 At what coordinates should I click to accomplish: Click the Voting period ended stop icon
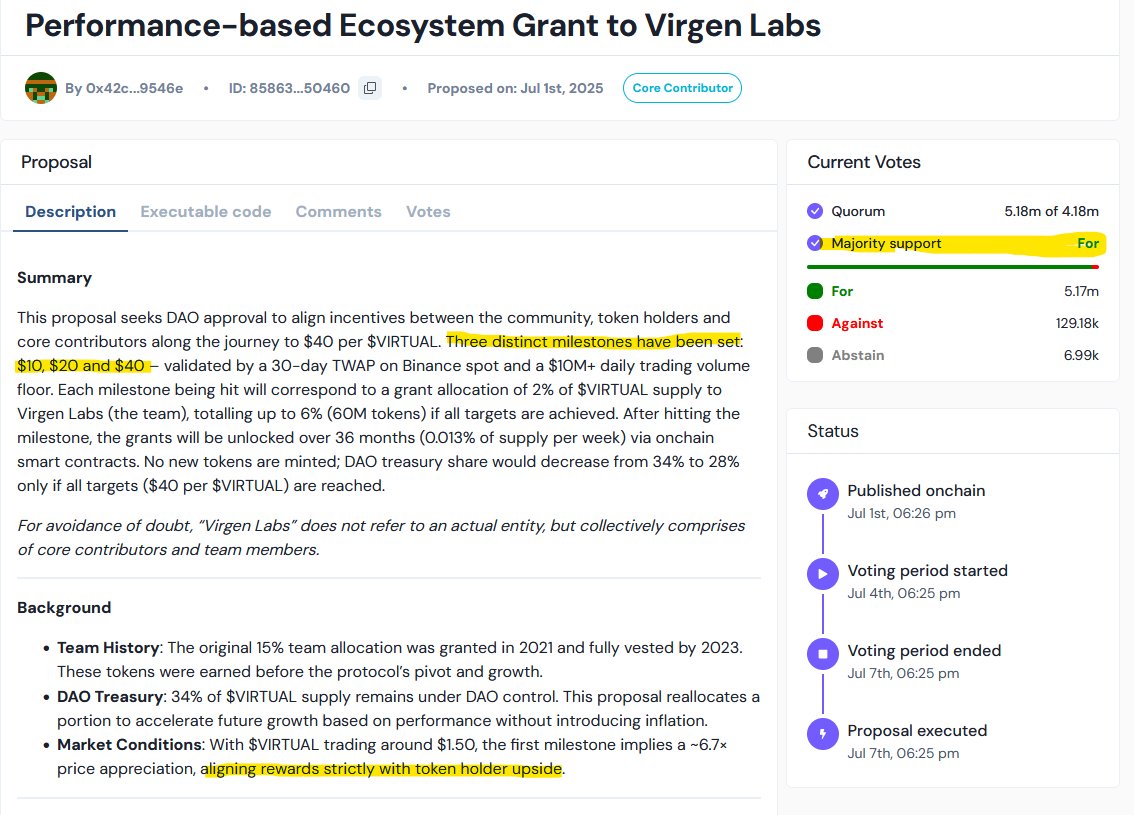tap(823, 654)
